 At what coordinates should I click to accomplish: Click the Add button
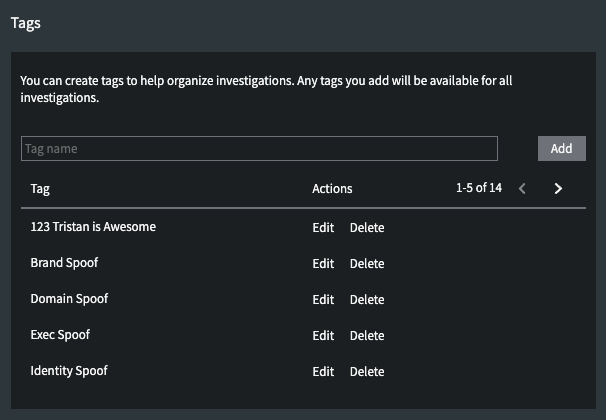coord(562,148)
